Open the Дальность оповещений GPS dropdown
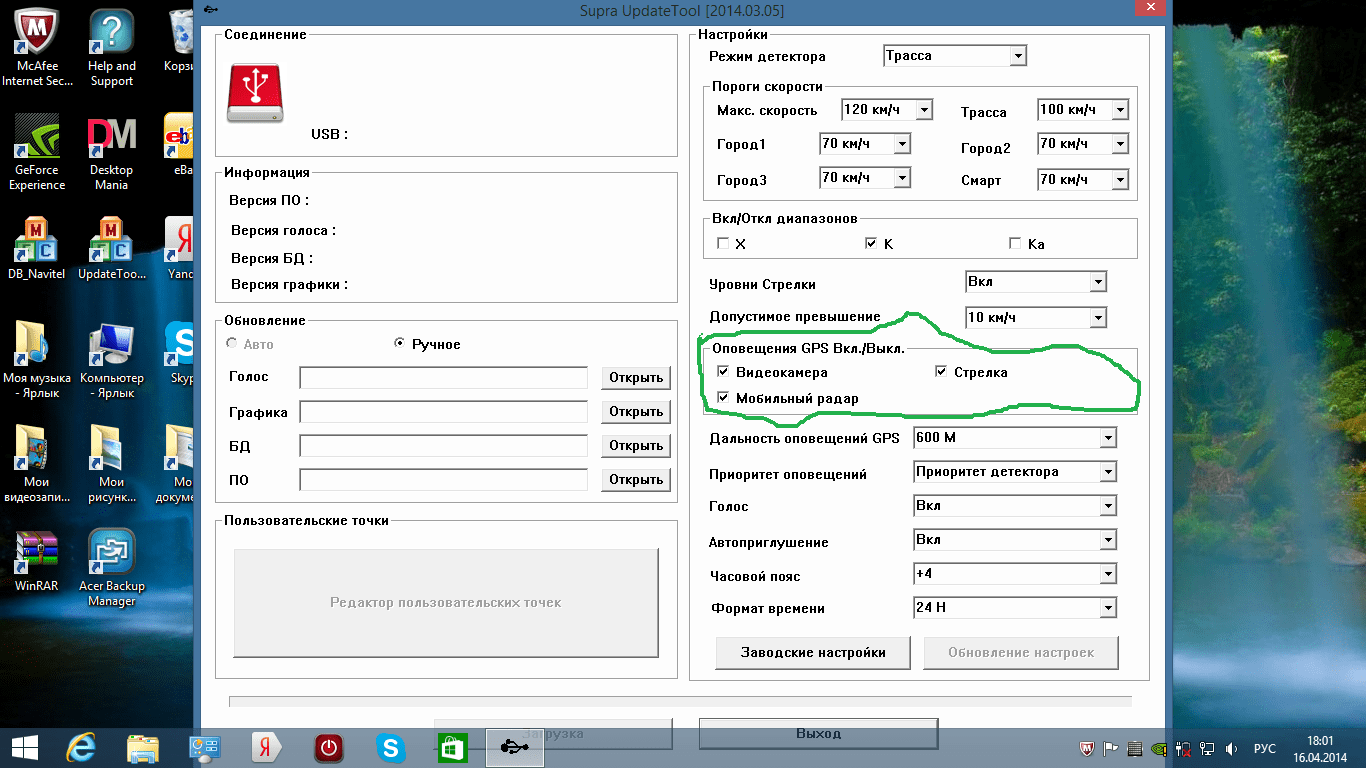Image resolution: width=1366 pixels, height=768 pixels. click(x=1107, y=438)
